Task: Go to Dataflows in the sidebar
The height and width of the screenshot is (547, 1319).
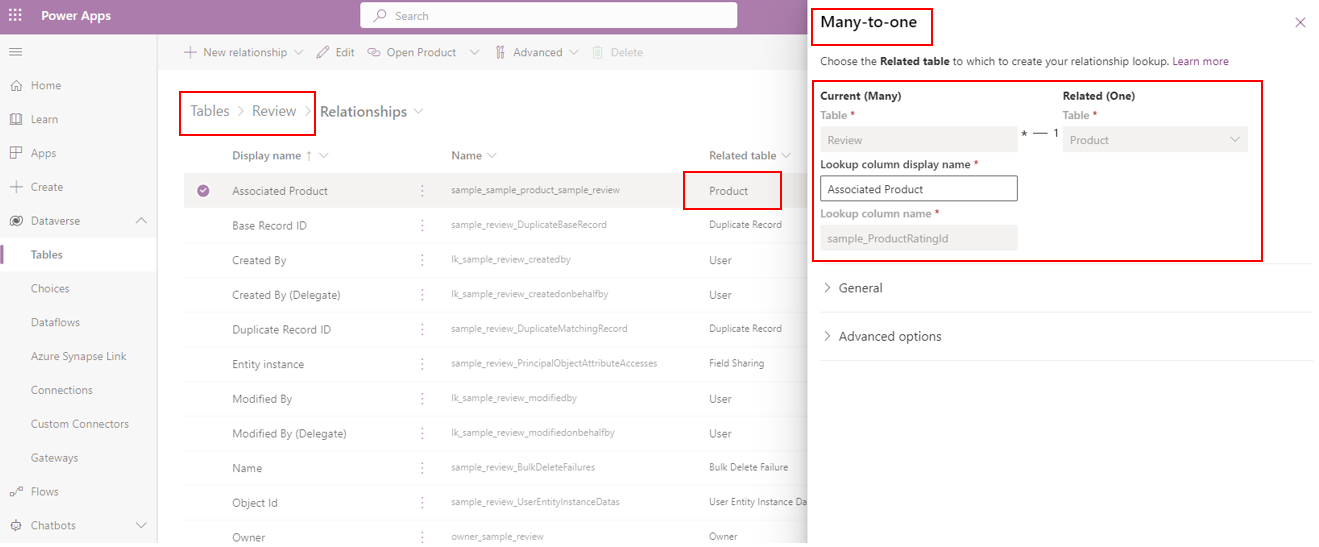Action: click(55, 323)
